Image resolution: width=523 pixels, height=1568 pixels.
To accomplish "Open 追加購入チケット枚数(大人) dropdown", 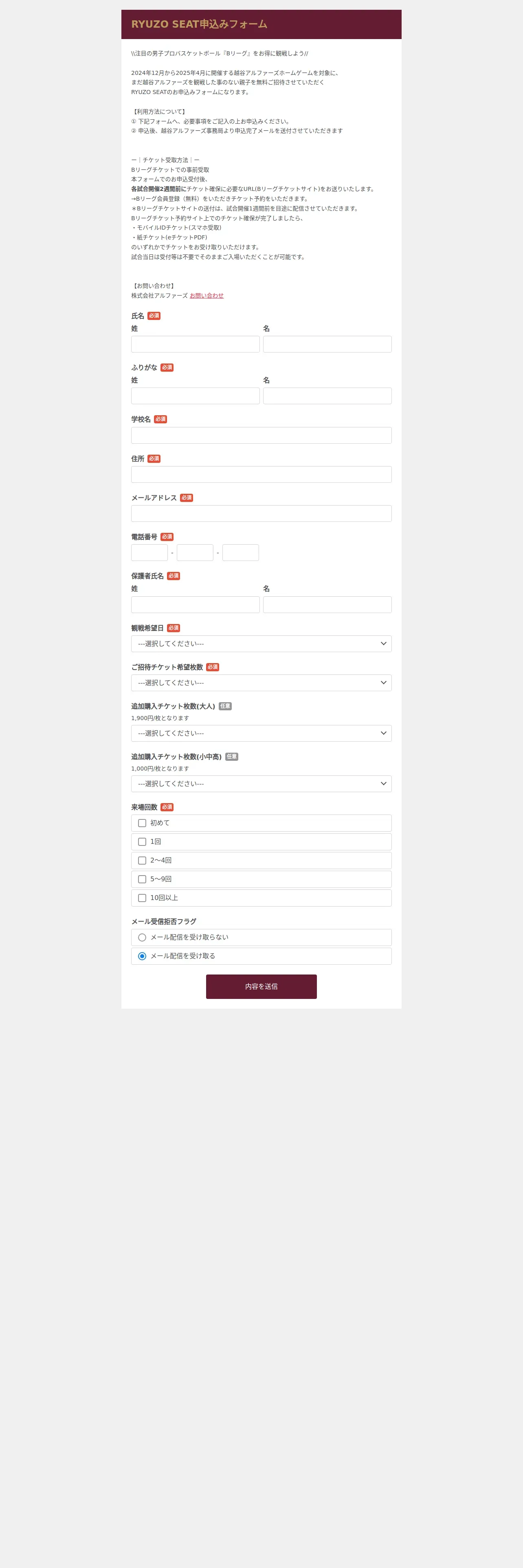I will pyautogui.click(x=261, y=733).
